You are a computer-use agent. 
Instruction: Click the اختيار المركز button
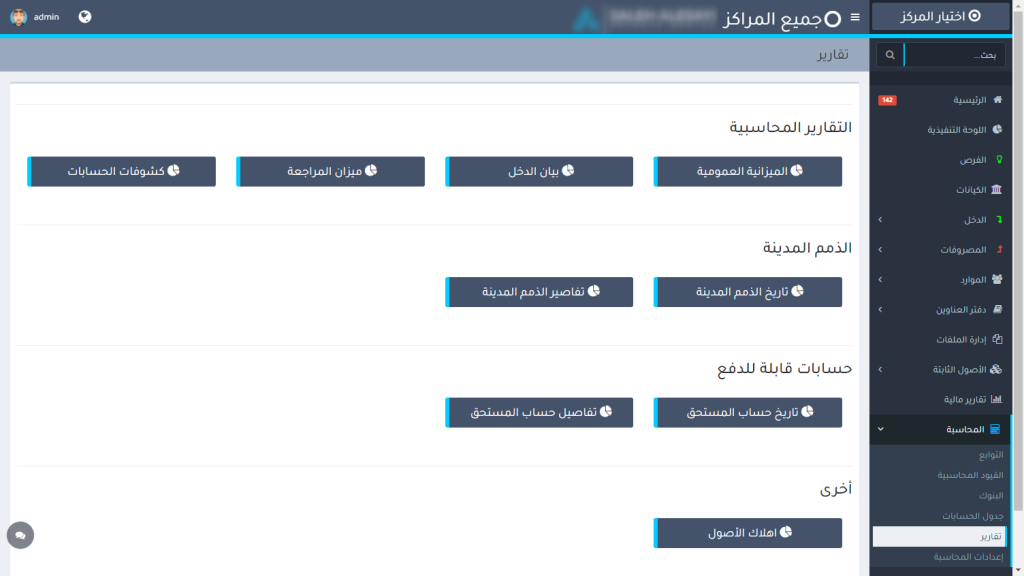pos(940,17)
